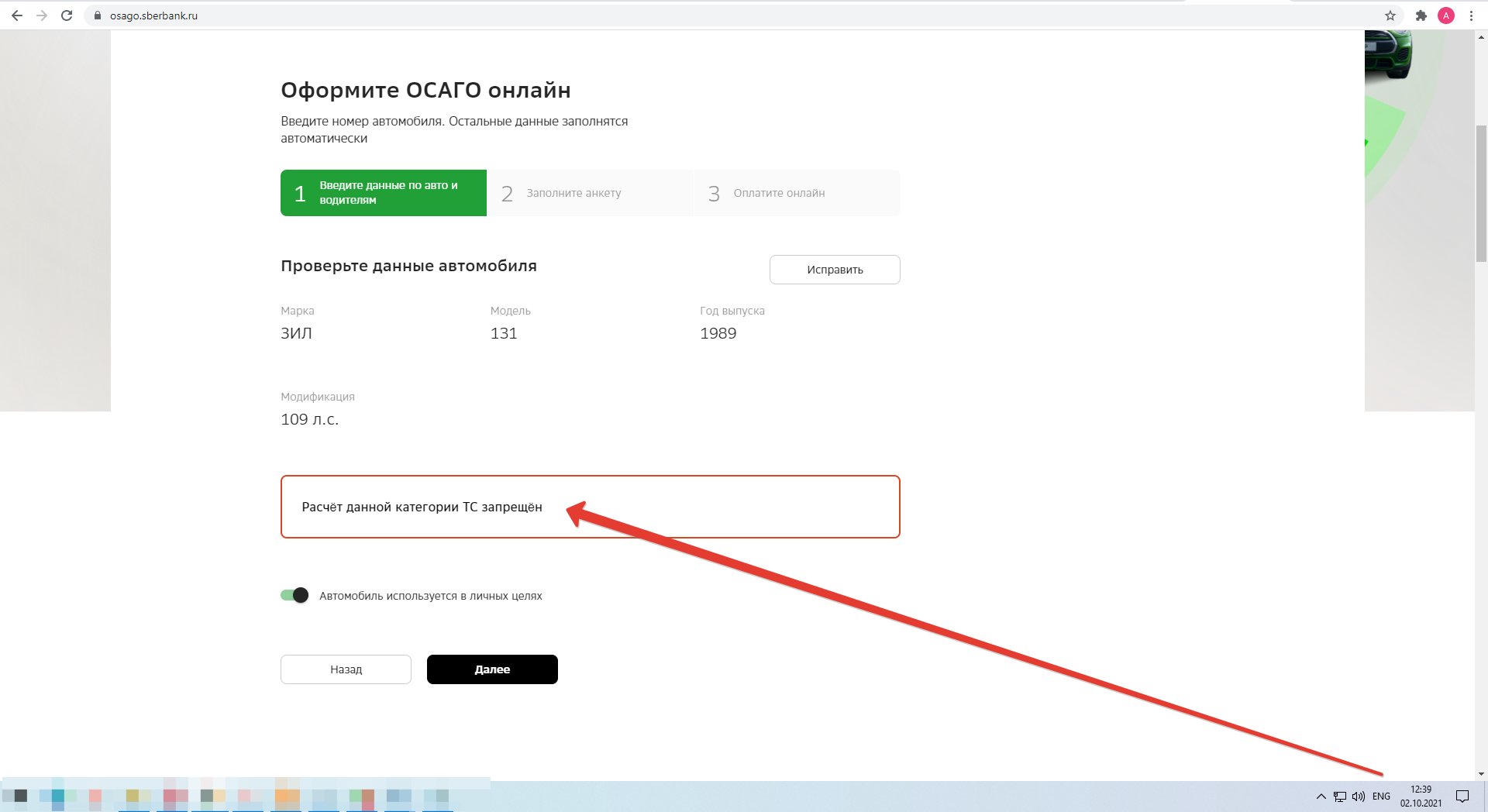Click the 'Назад' button
1488x812 pixels.
pos(346,669)
